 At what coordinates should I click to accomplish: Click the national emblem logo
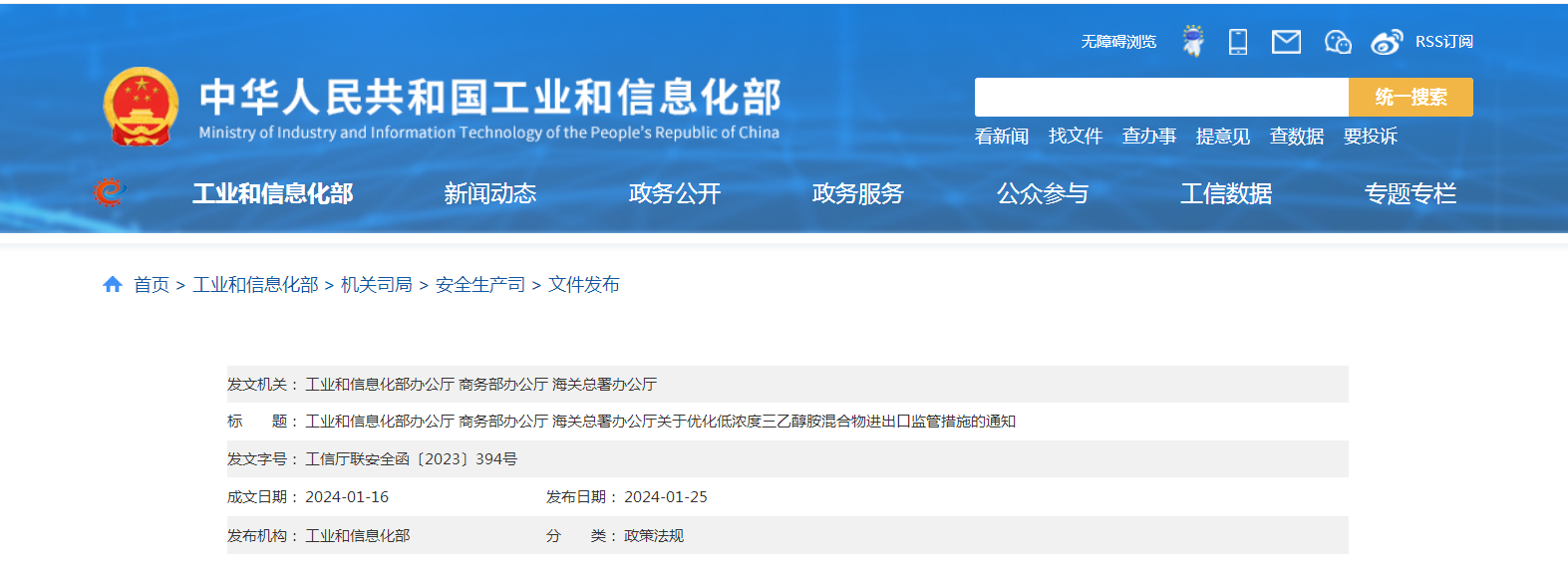click(141, 107)
